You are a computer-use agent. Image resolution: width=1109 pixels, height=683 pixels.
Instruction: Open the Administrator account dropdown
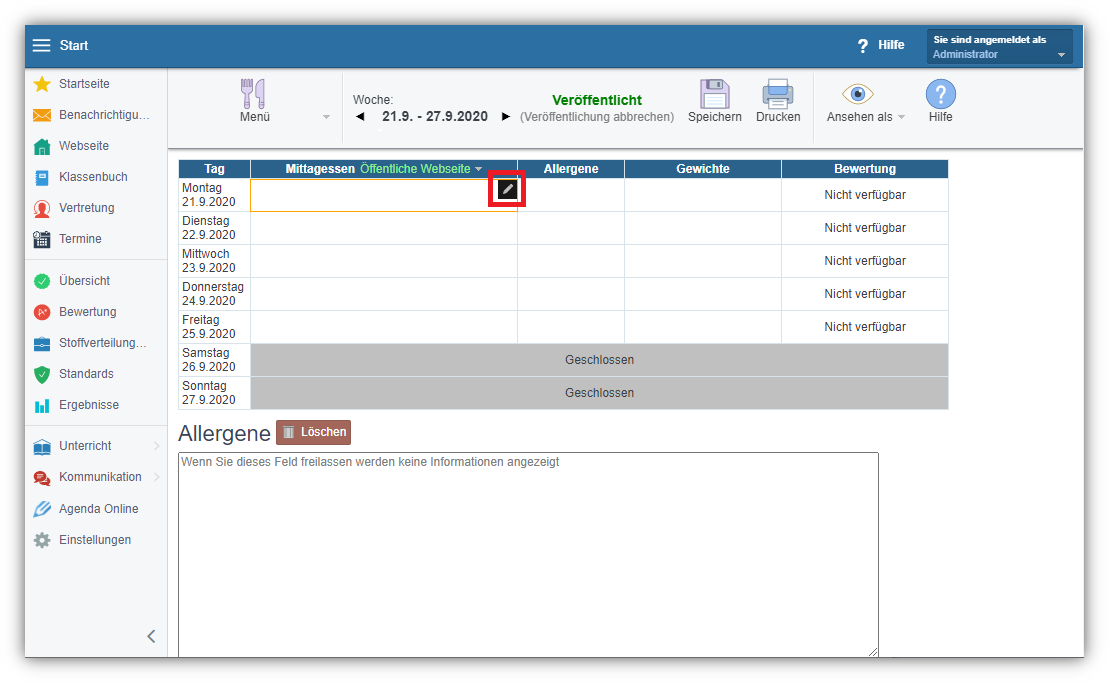tap(999, 47)
